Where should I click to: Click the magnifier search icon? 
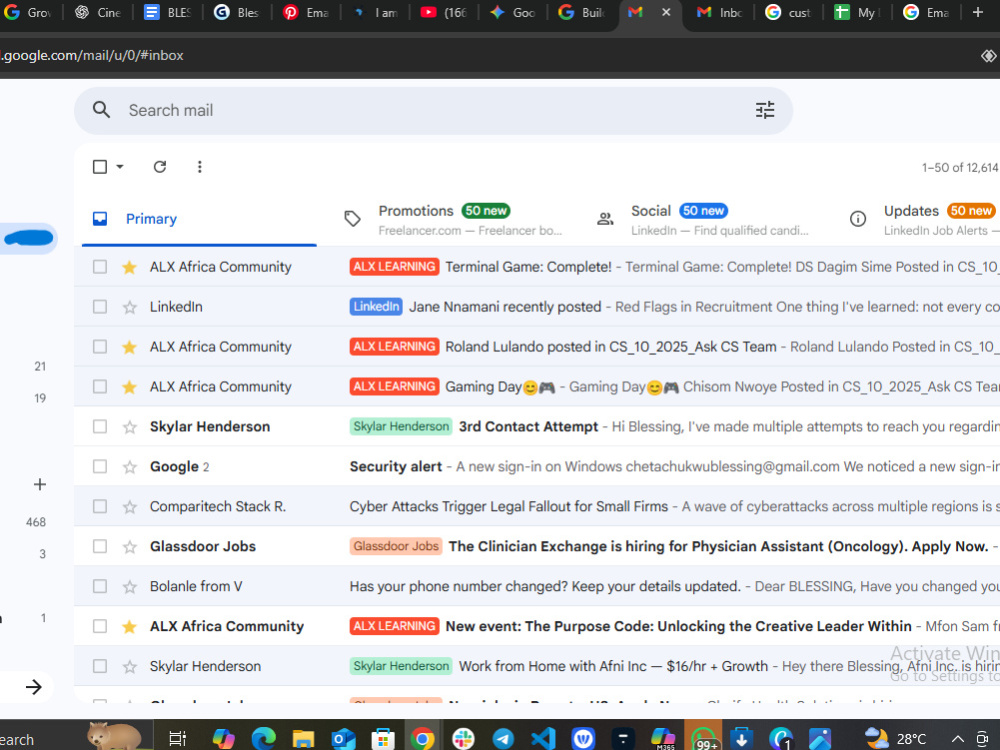pyautogui.click(x=101, y=110)
